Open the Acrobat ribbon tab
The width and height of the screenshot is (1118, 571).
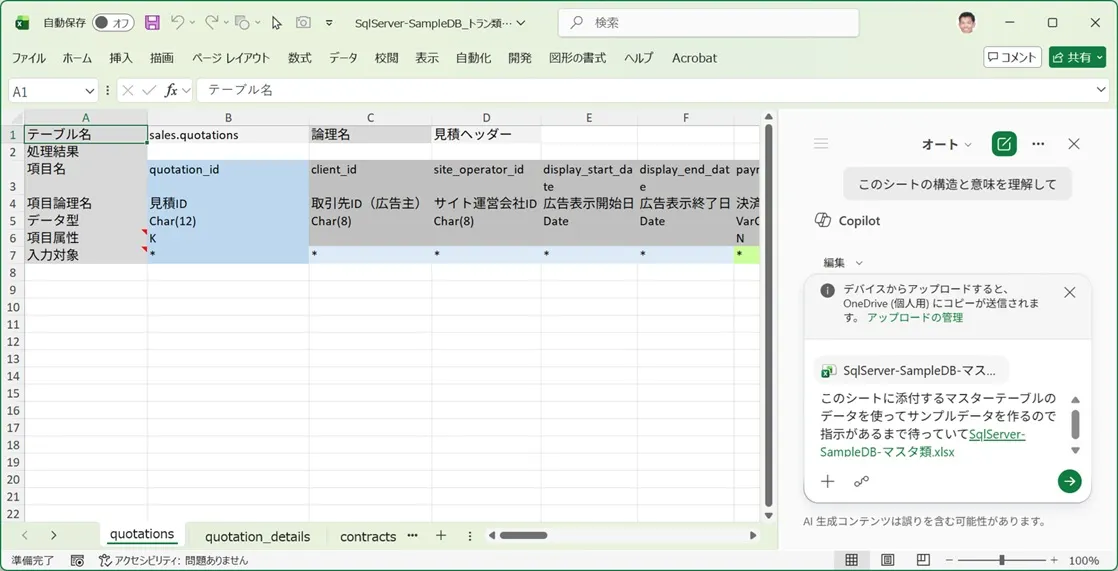[694, 58]
